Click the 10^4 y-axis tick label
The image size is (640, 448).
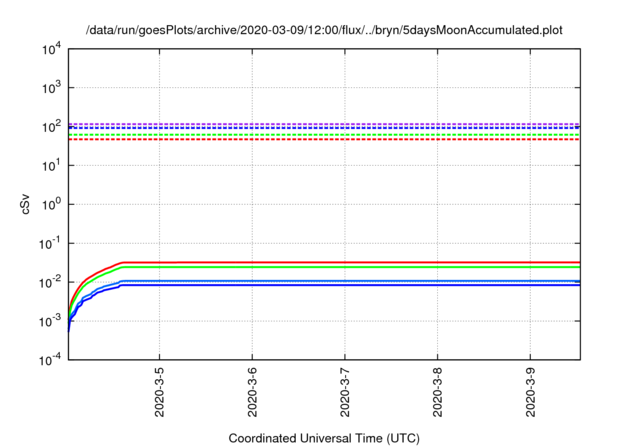click(x=51, y=49)
